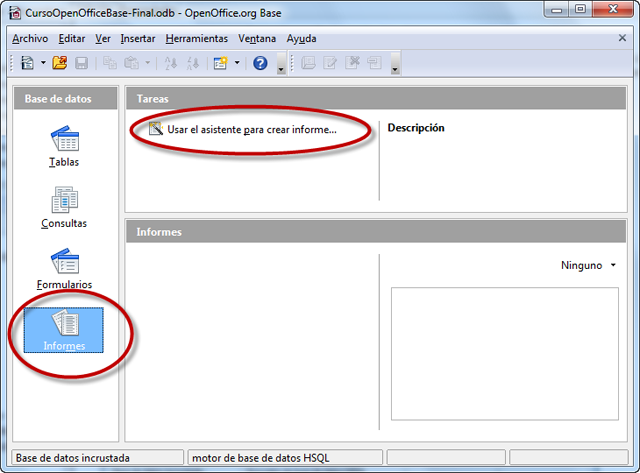This screenshot has width=640, height=473.
Task: Close the OpenOffice Base window
Action: (613, 9)
